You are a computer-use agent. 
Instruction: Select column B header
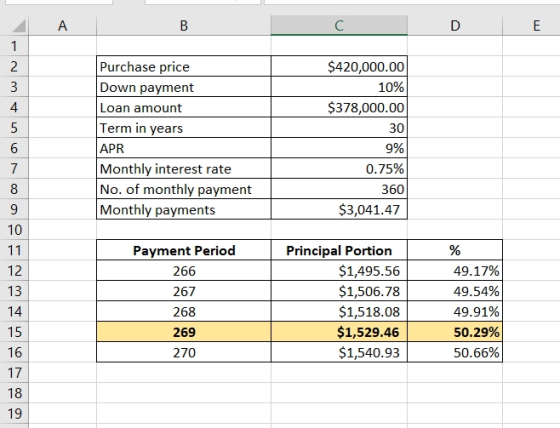point(184,26)
